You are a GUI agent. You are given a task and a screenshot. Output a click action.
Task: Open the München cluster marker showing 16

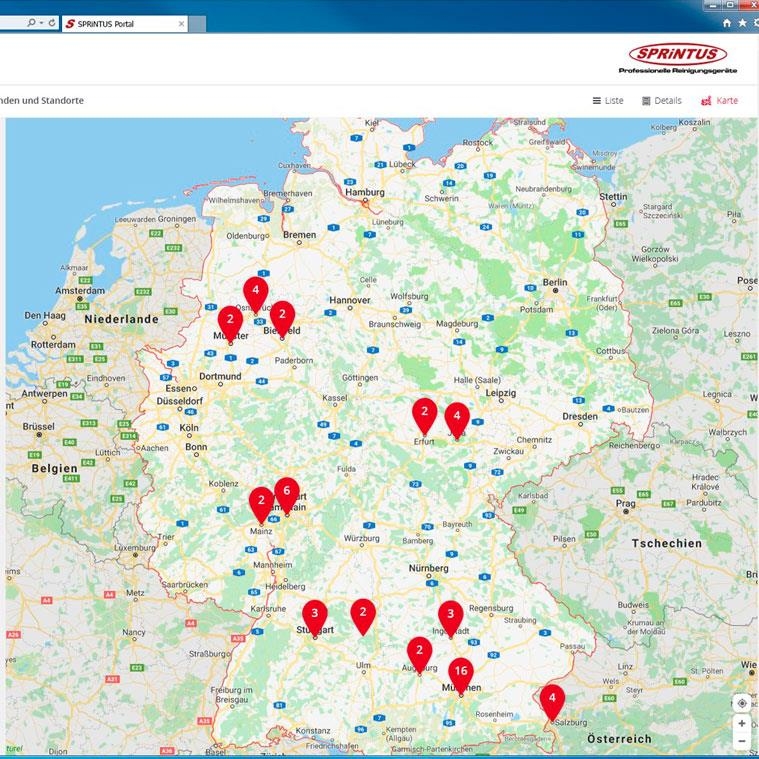[460, 672]
